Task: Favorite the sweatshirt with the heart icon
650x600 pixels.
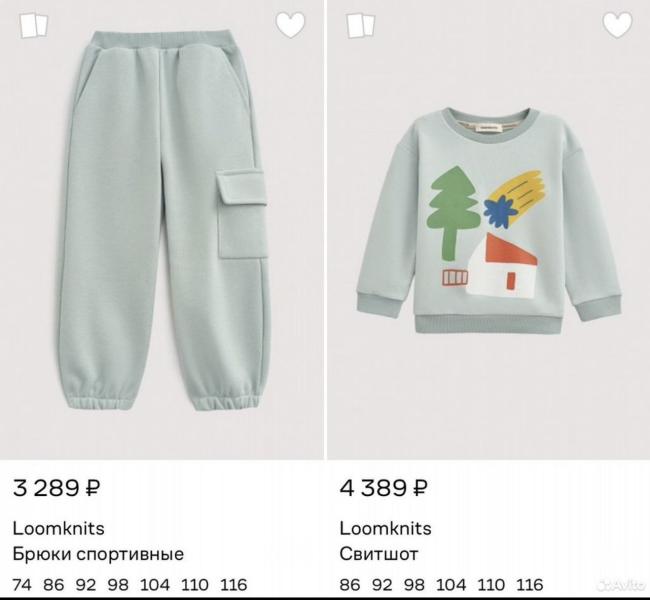Action: (617, 25)
